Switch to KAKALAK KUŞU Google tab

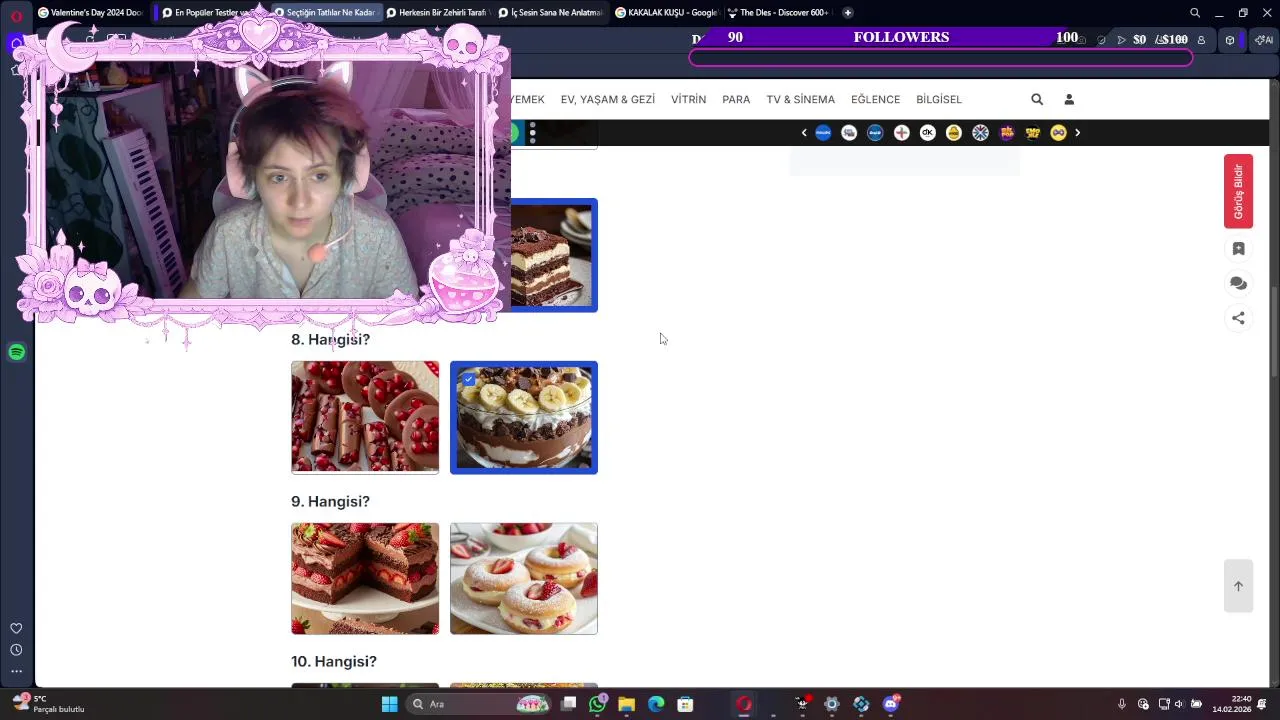(x=666, y=13)
